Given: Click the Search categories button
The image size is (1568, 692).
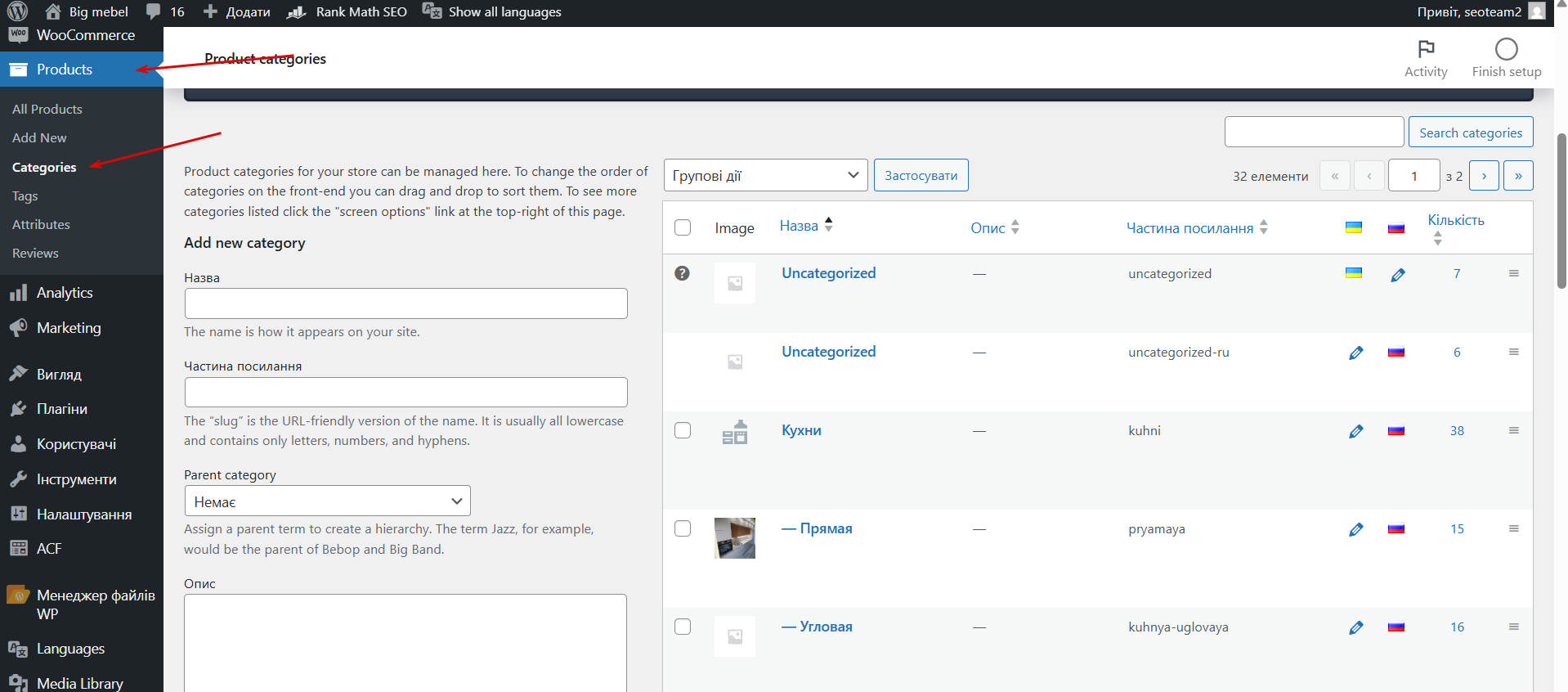Looking at the screenshot, I should pyautogui.click(x=1470, y=133).
